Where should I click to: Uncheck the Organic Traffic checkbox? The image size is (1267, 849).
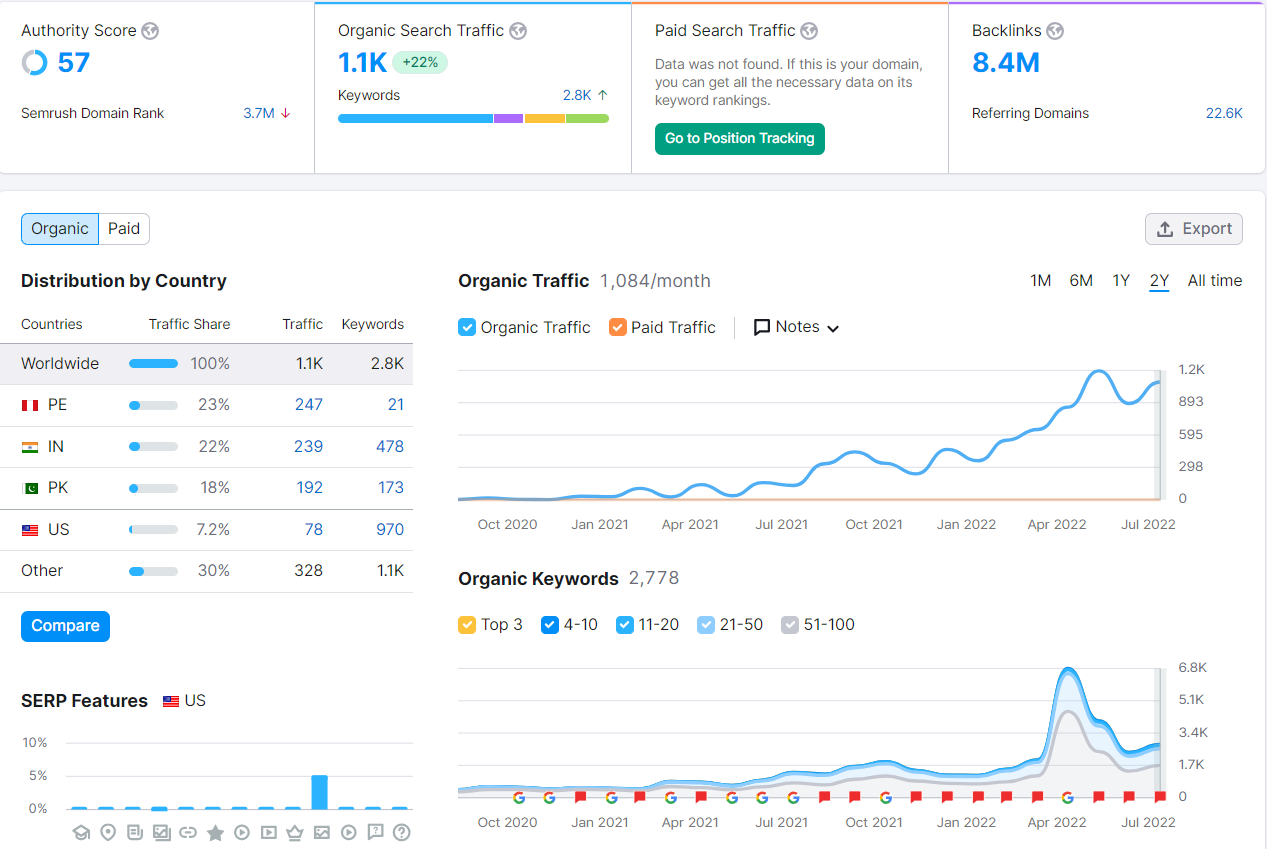coord(467,327)
